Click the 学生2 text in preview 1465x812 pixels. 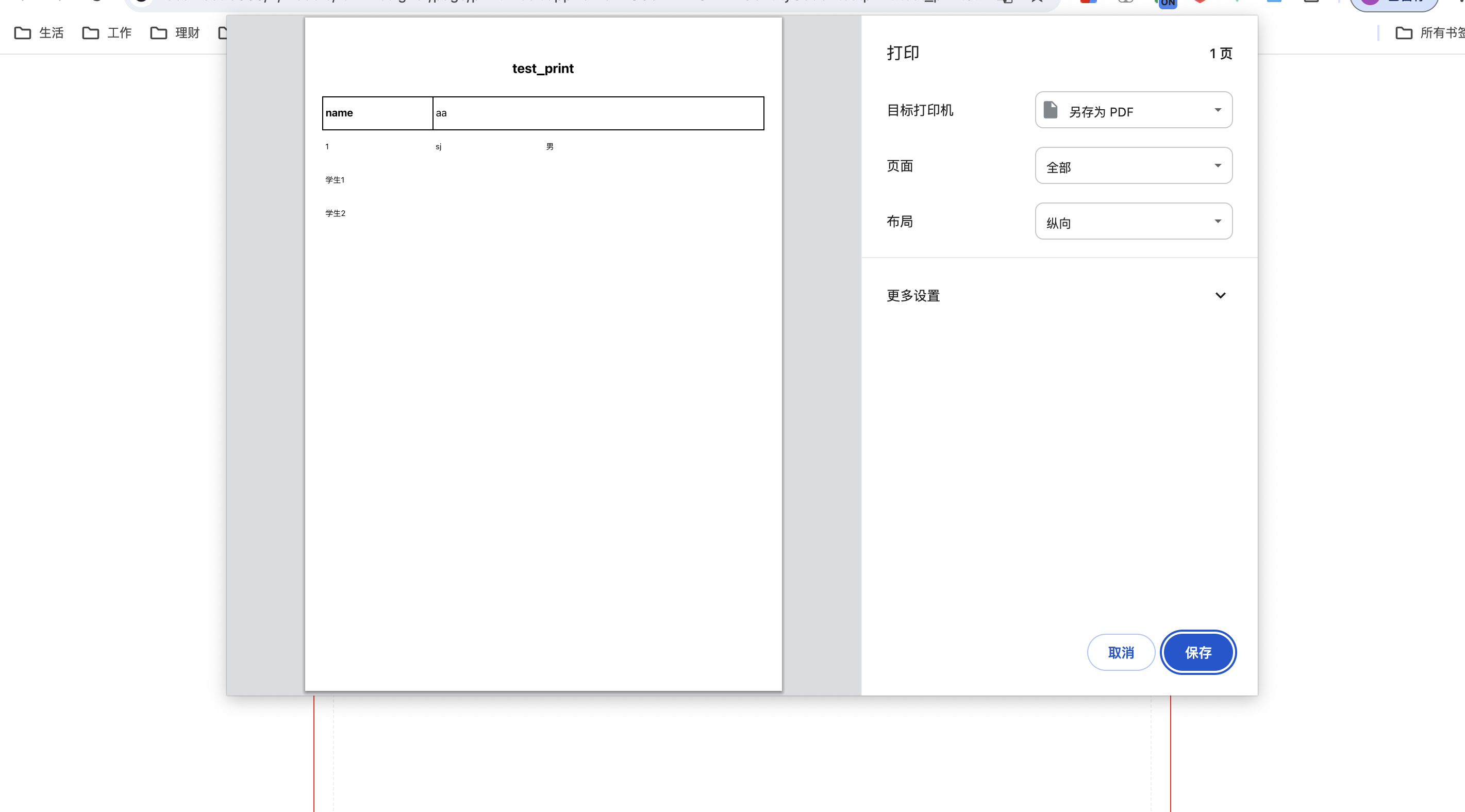point(336,214)
